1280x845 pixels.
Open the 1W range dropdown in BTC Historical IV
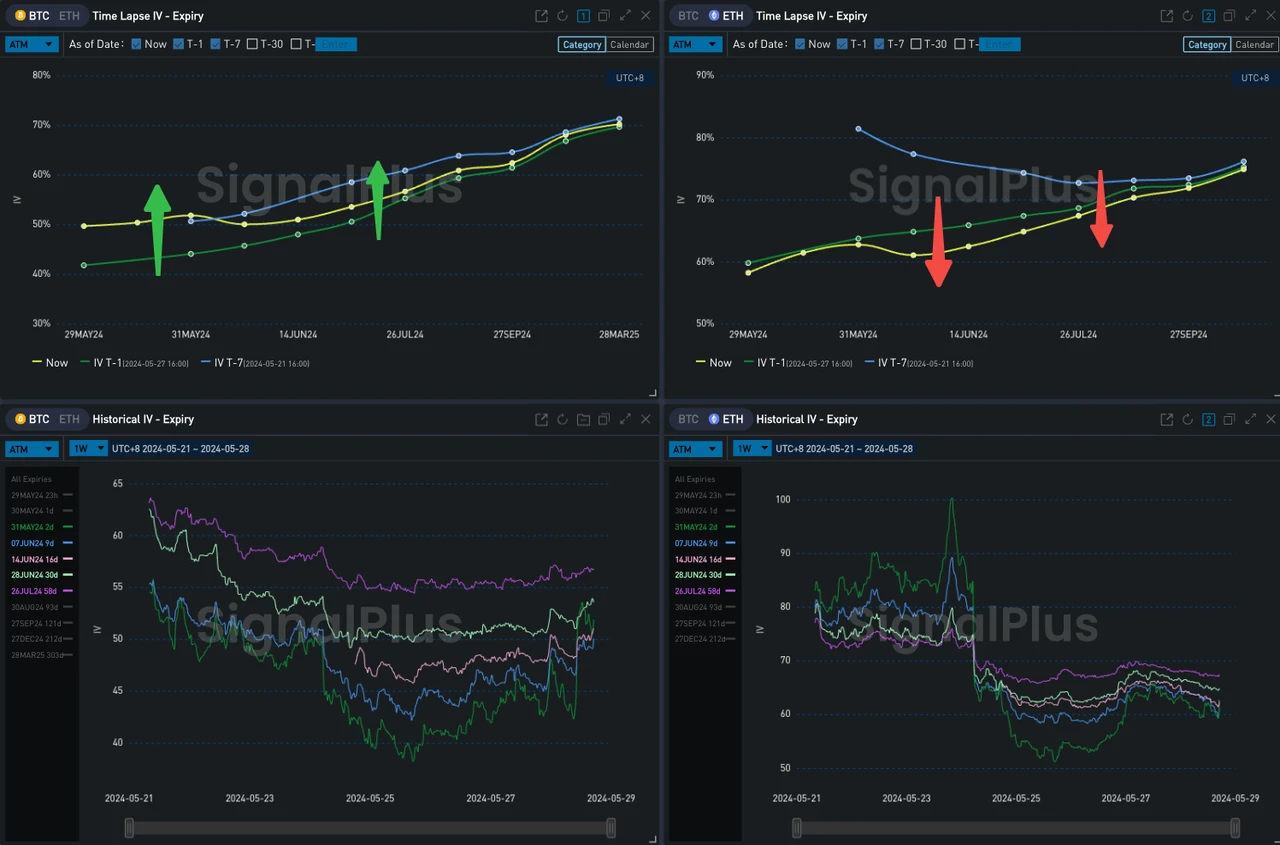click(88, 449)
